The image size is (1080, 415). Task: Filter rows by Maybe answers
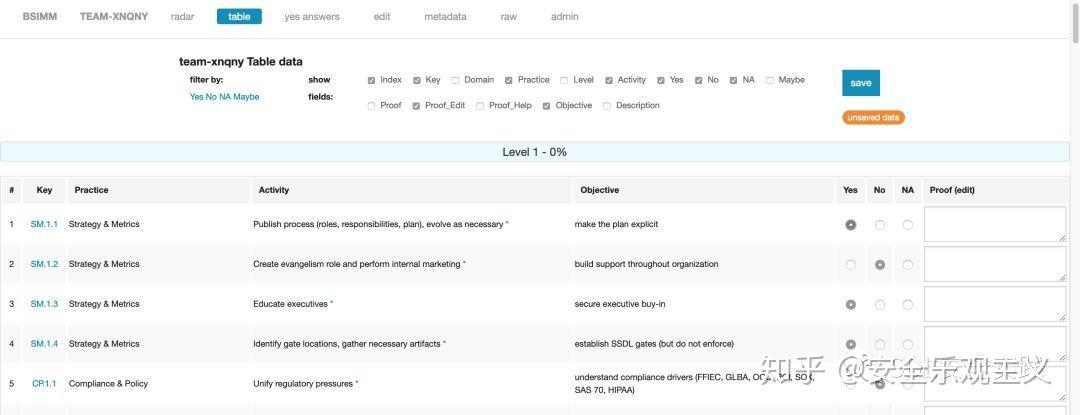[x=246, y=97]
